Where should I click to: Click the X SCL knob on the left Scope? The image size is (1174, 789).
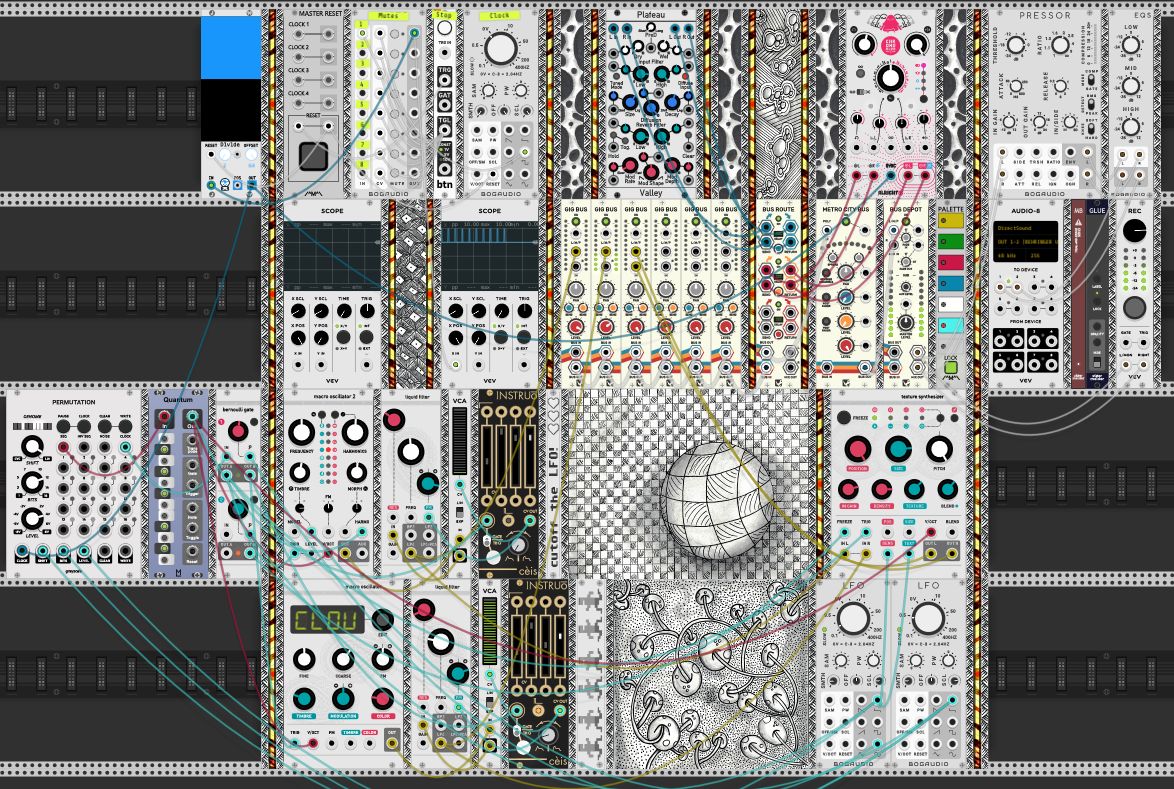[297, 311]
